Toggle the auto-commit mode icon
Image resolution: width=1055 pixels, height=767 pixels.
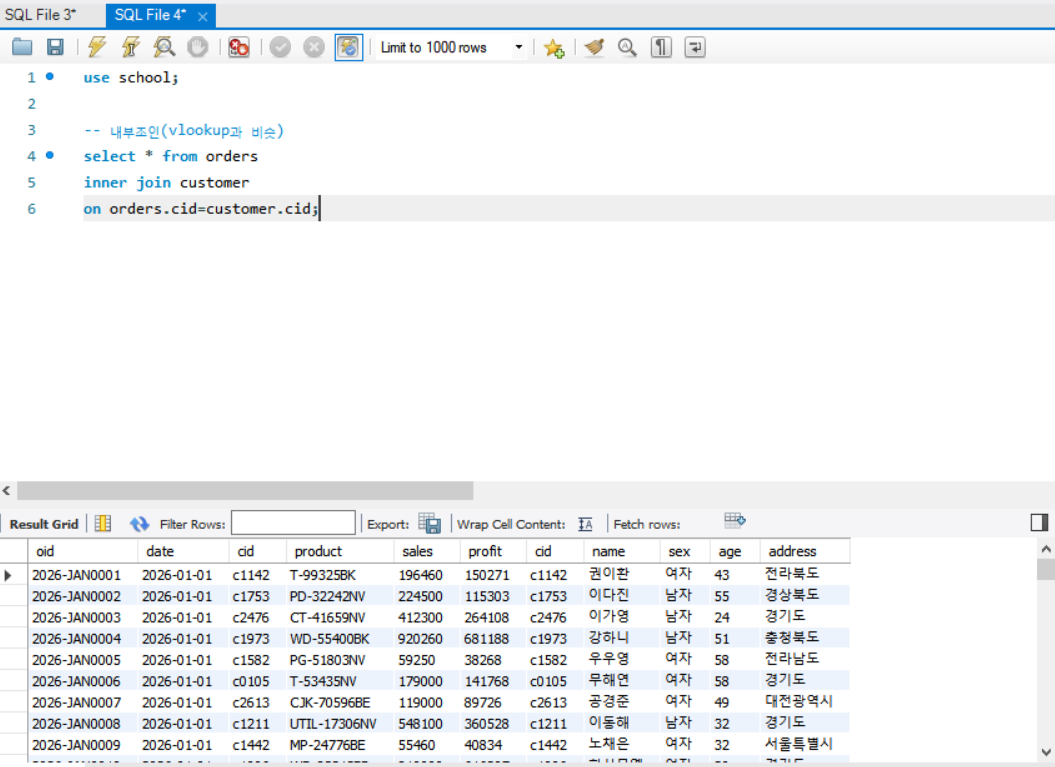[x=349, y=47]
